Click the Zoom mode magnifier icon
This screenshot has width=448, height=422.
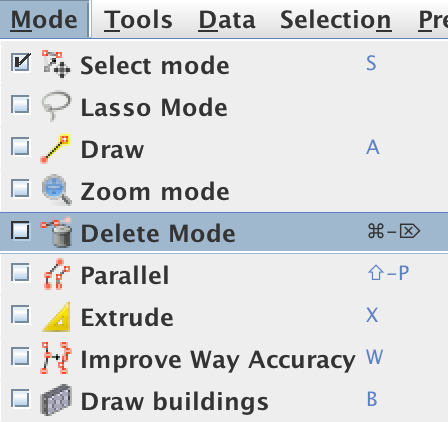click(x=56, y=189)
